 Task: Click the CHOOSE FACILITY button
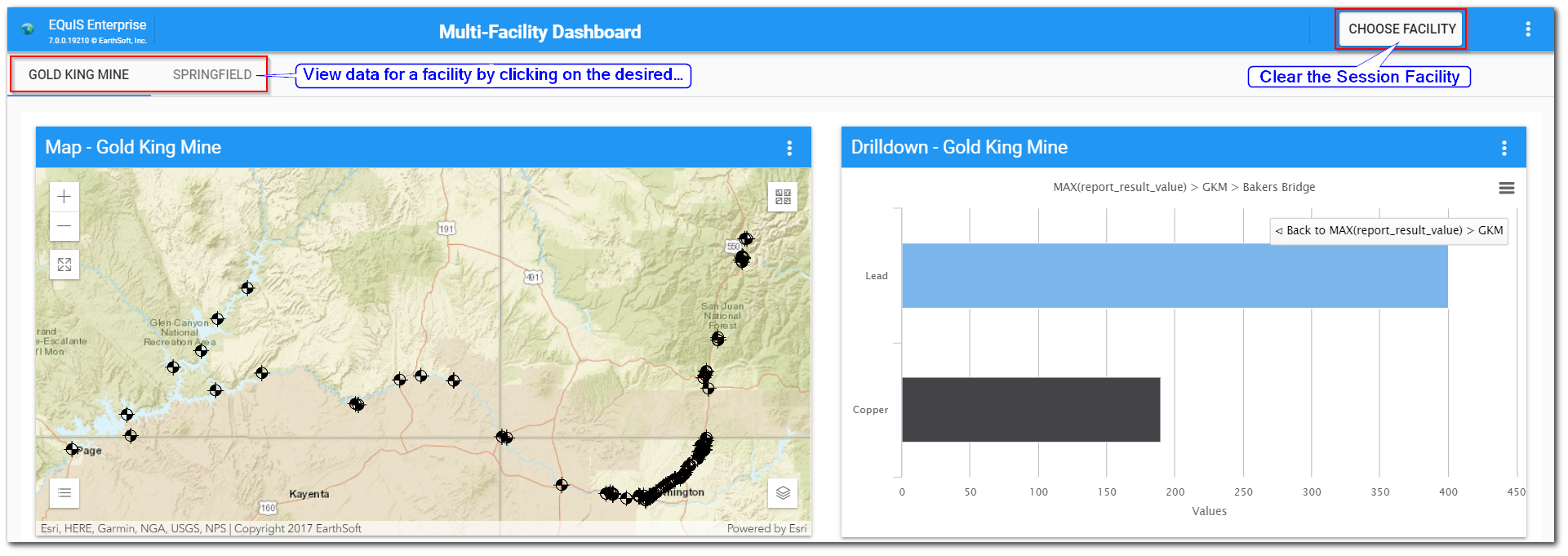[1401, 29]
